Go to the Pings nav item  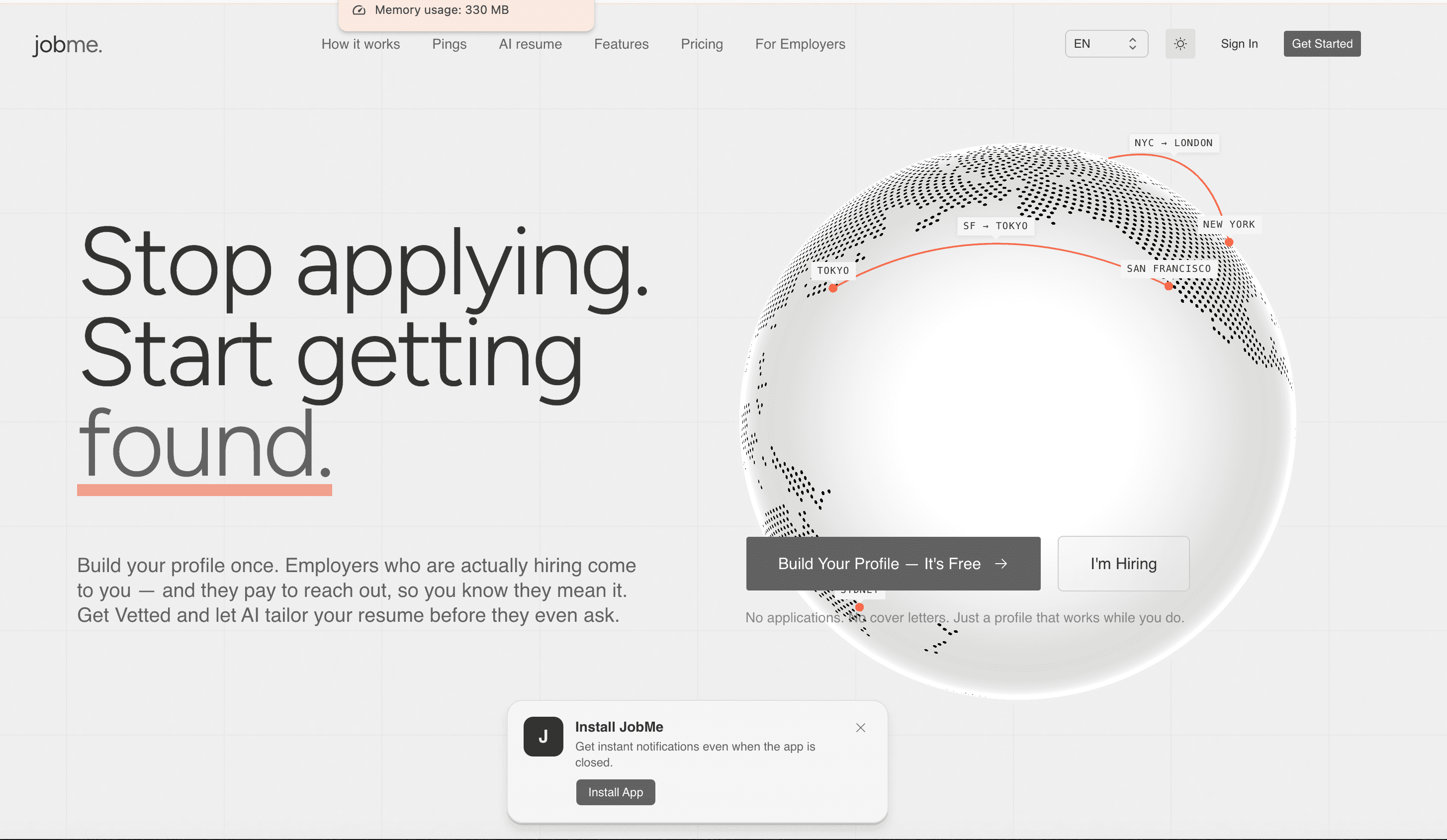pos(449,44)
